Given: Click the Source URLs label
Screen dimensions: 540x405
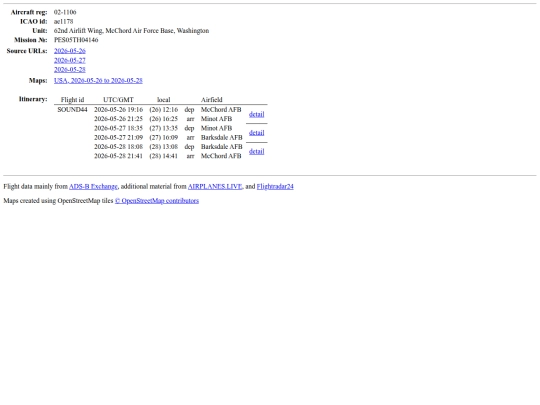Looking at the screenshot, I should 27,51.
